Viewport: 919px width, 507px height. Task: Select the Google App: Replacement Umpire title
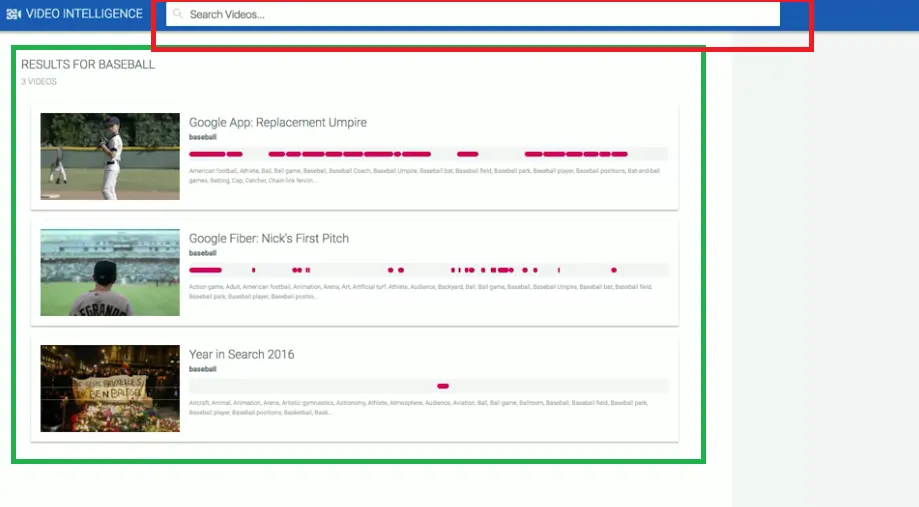(x=278, y=123)
